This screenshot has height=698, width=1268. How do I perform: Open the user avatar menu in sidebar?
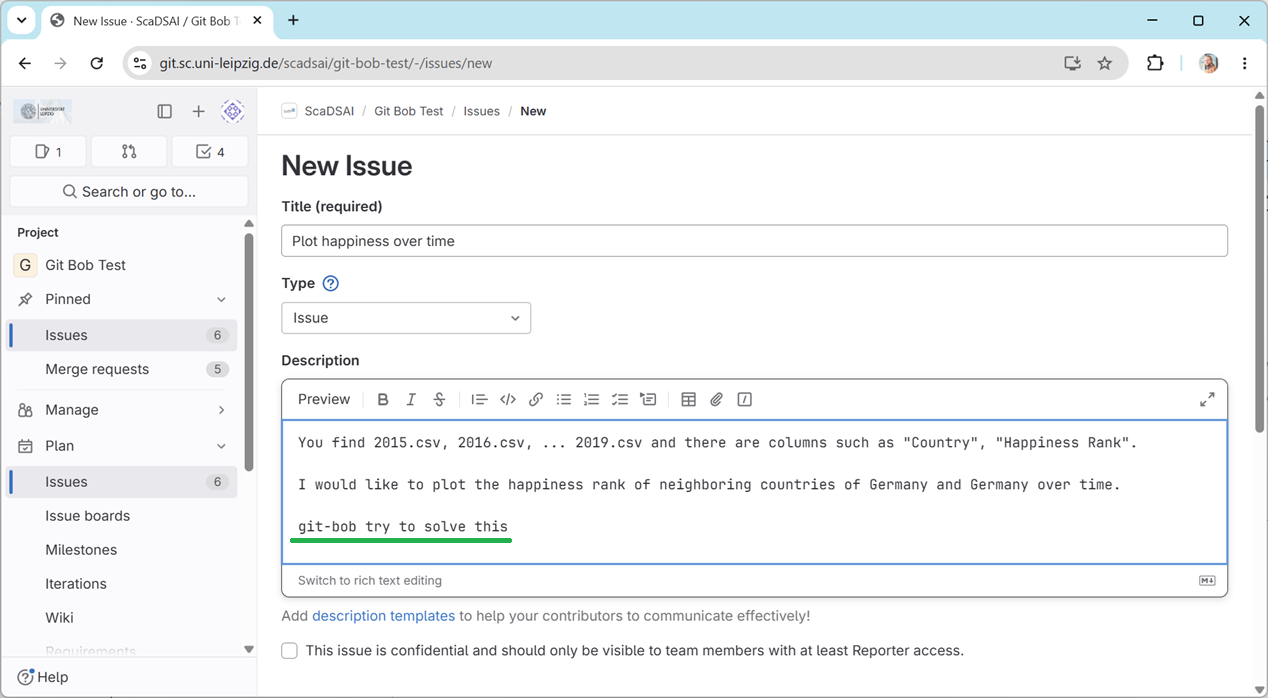233,111
